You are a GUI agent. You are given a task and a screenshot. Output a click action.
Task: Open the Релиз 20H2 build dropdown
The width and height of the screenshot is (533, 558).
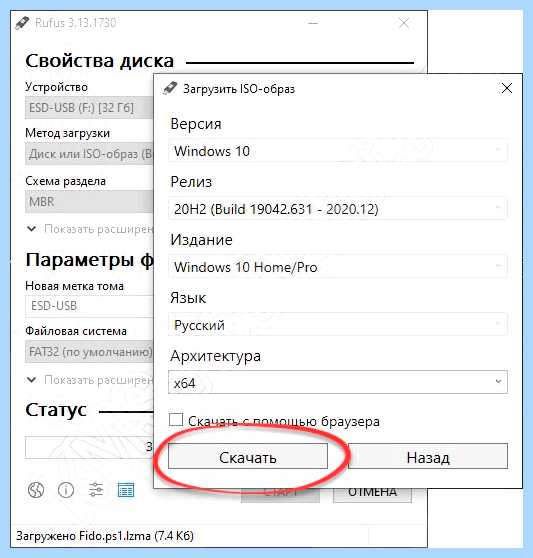point(338,208)
